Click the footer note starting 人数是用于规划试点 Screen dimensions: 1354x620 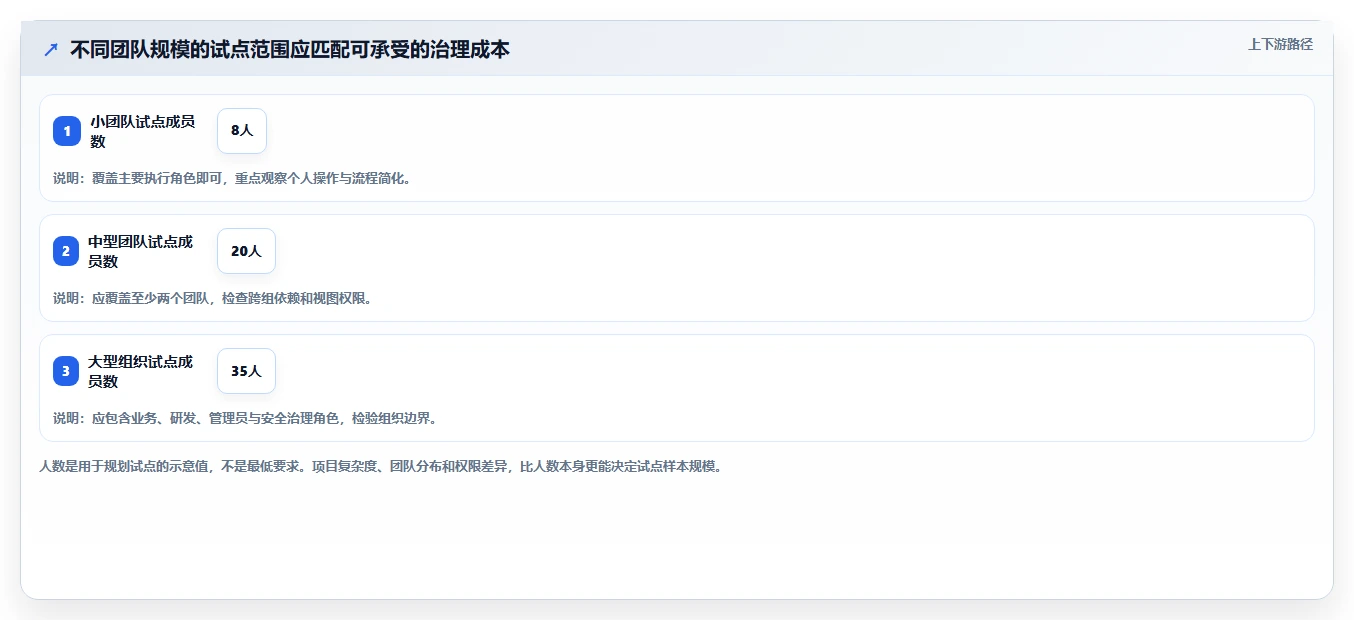[380, 466]
